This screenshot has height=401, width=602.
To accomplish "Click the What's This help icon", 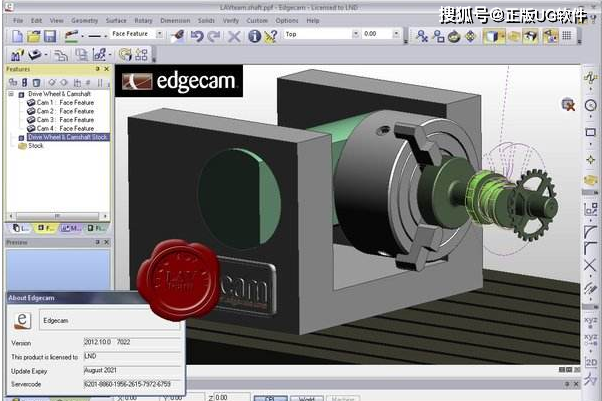I will [x=271, y=36].
